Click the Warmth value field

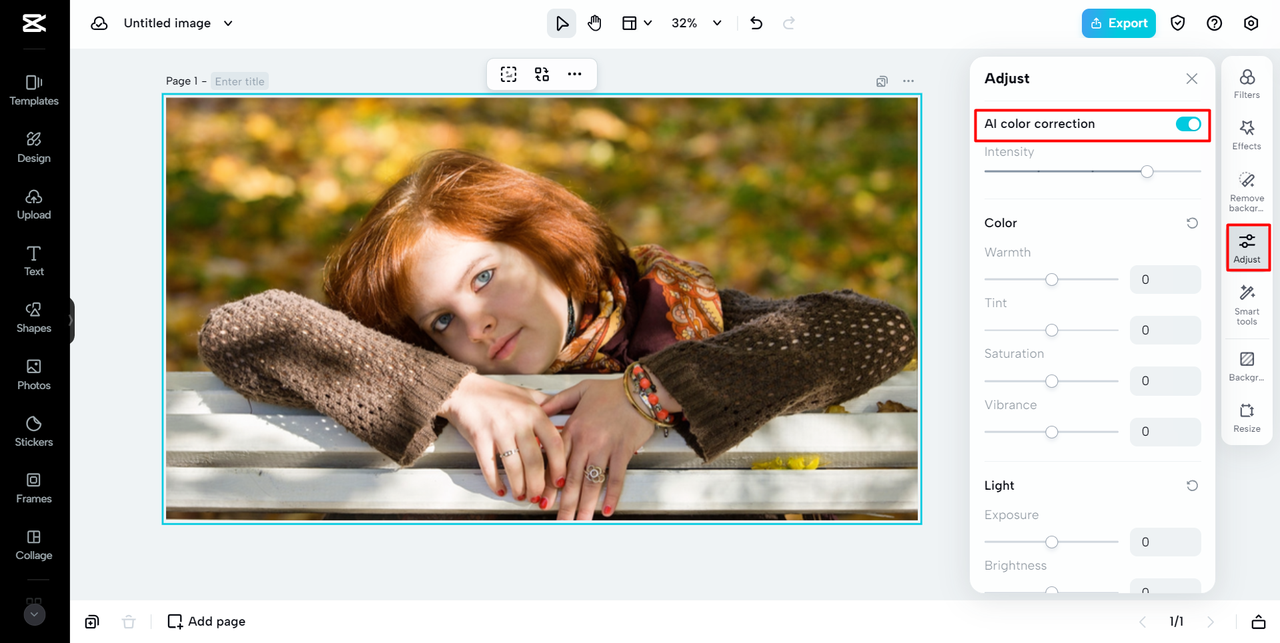(1165, 280)
